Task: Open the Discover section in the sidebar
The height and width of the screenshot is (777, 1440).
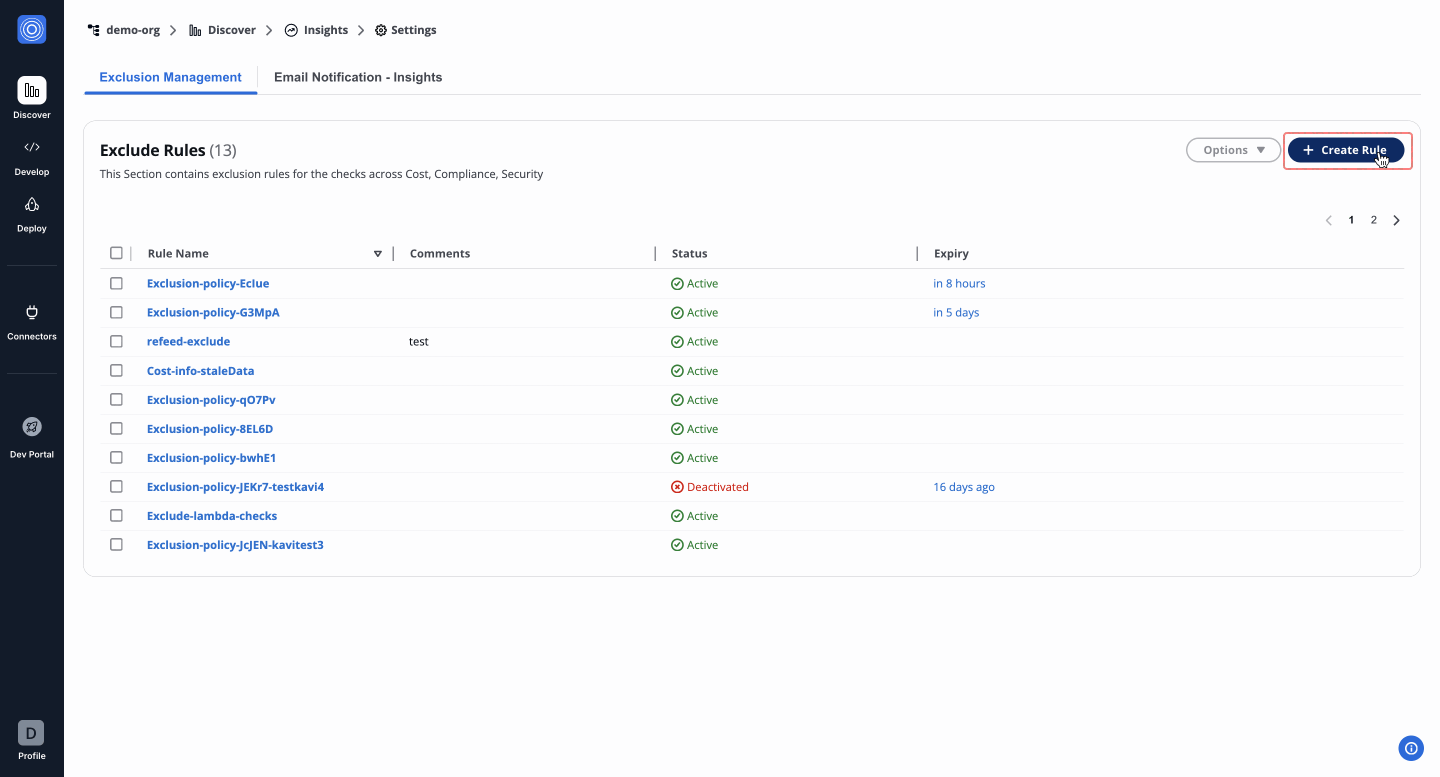Action: (x=32, y=91)
